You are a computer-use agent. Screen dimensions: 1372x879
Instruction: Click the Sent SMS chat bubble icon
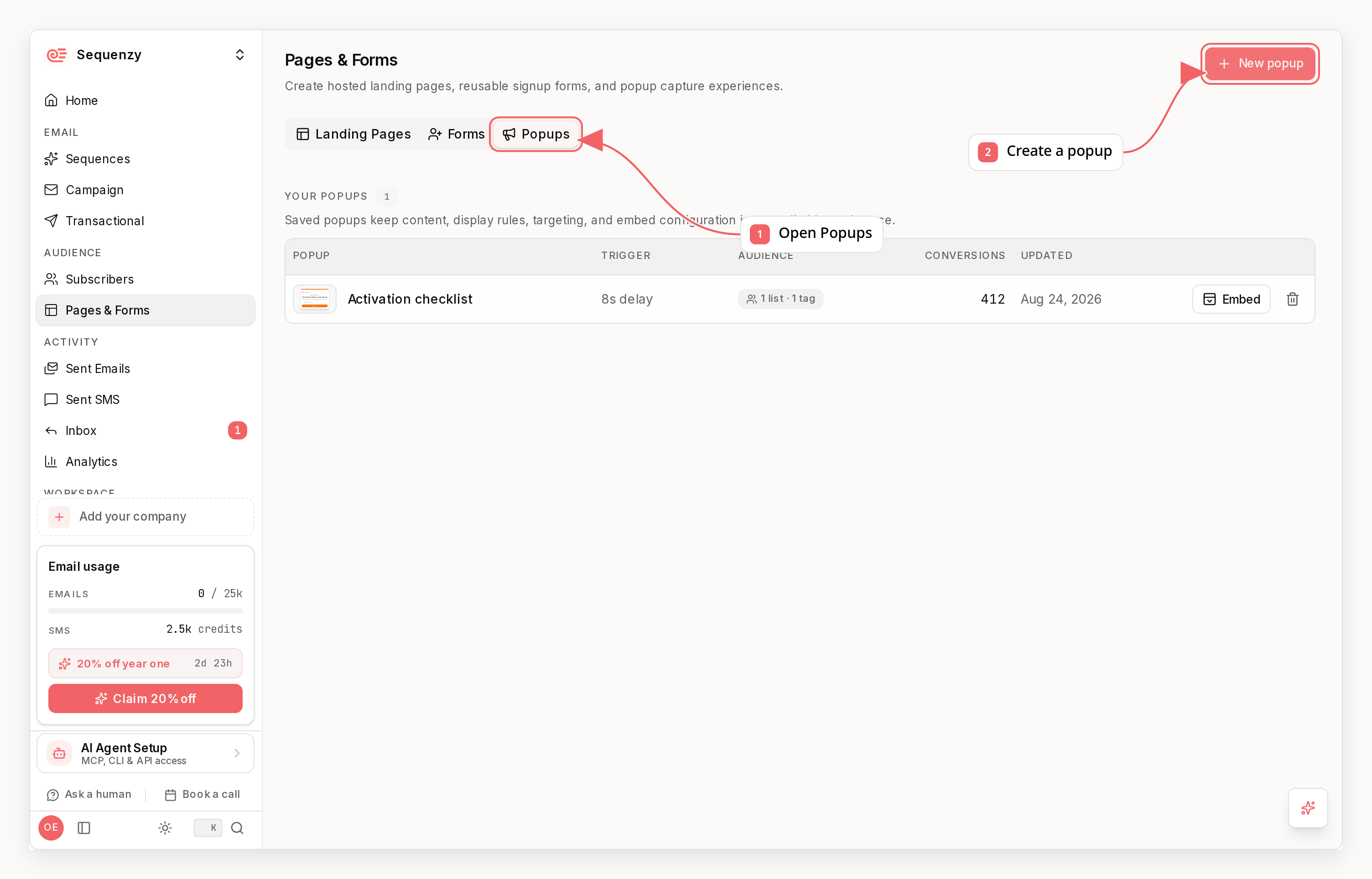pyautogui.click(x=52, y=399)
